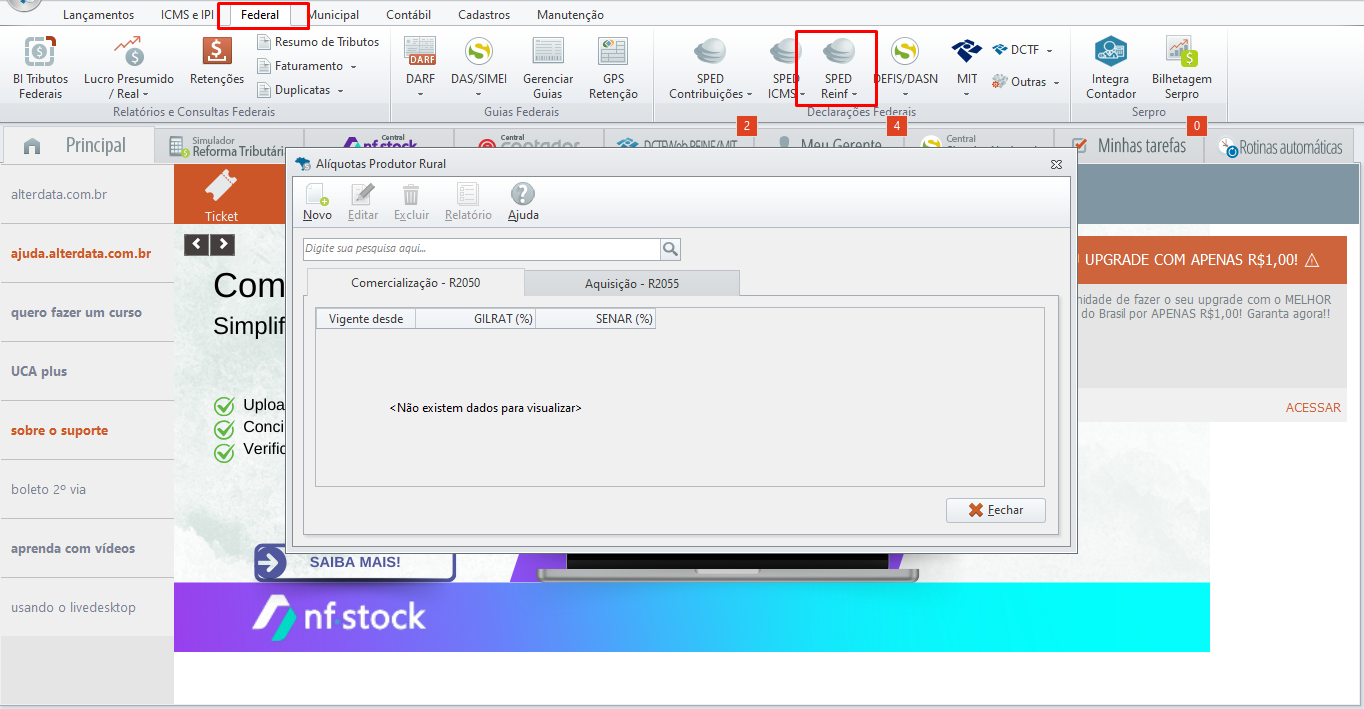1364x709 pixels.
Task: Select Aquisição - R2055 tab
Action: coord(632,284)
